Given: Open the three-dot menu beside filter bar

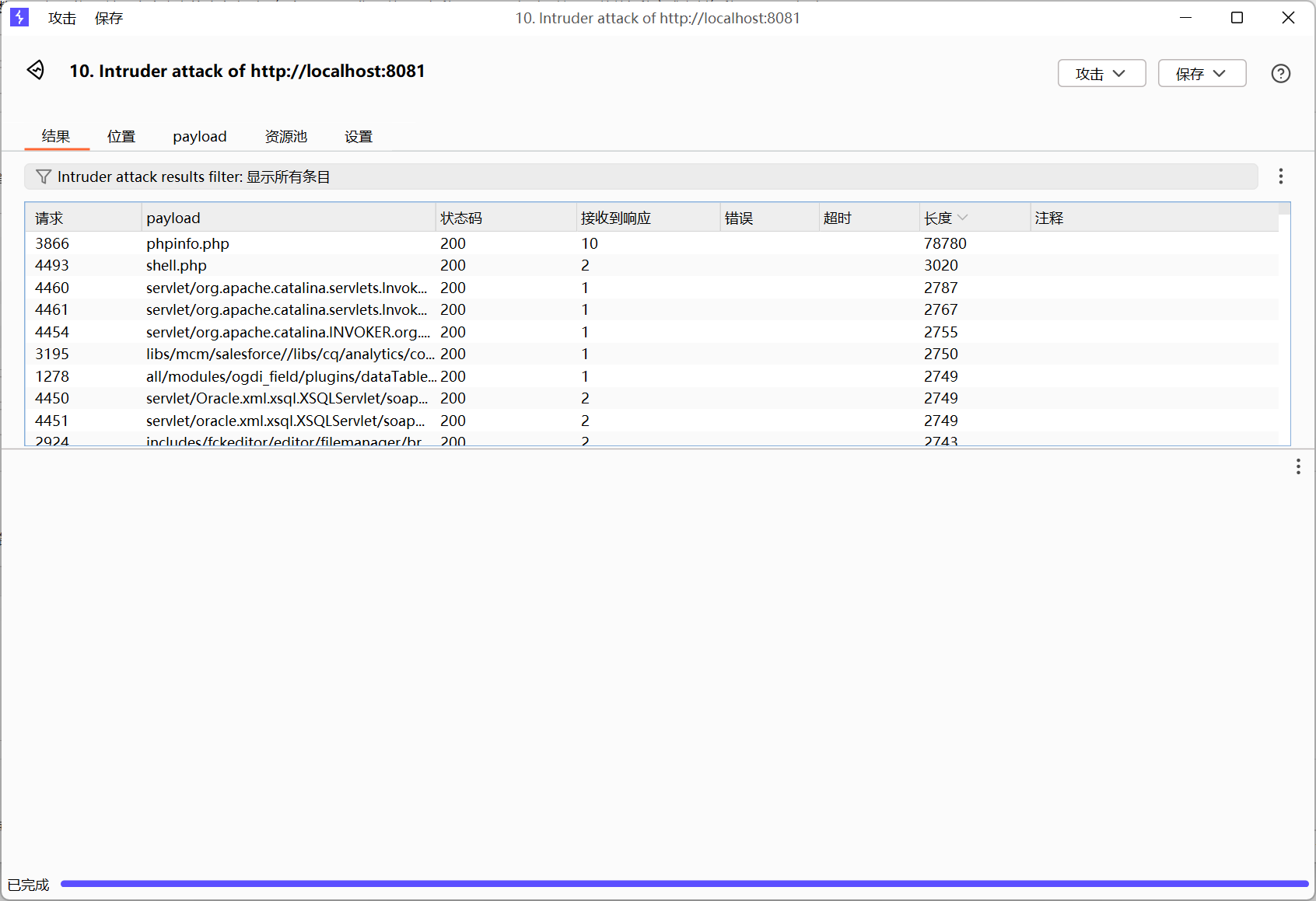Looking at the screenshot, I should point(1280,176).
